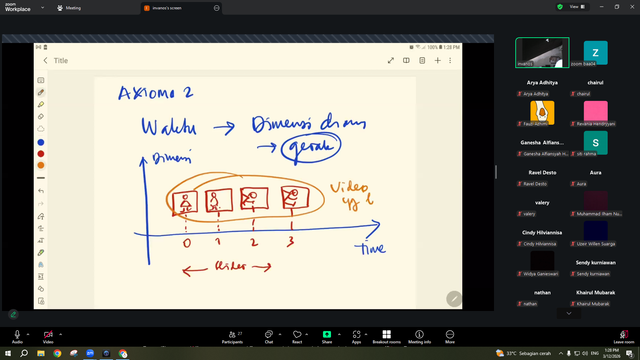640x360 pixels.
Task: Pick the blue pen color
Action: pyautogui.click(x=41, y=142)
